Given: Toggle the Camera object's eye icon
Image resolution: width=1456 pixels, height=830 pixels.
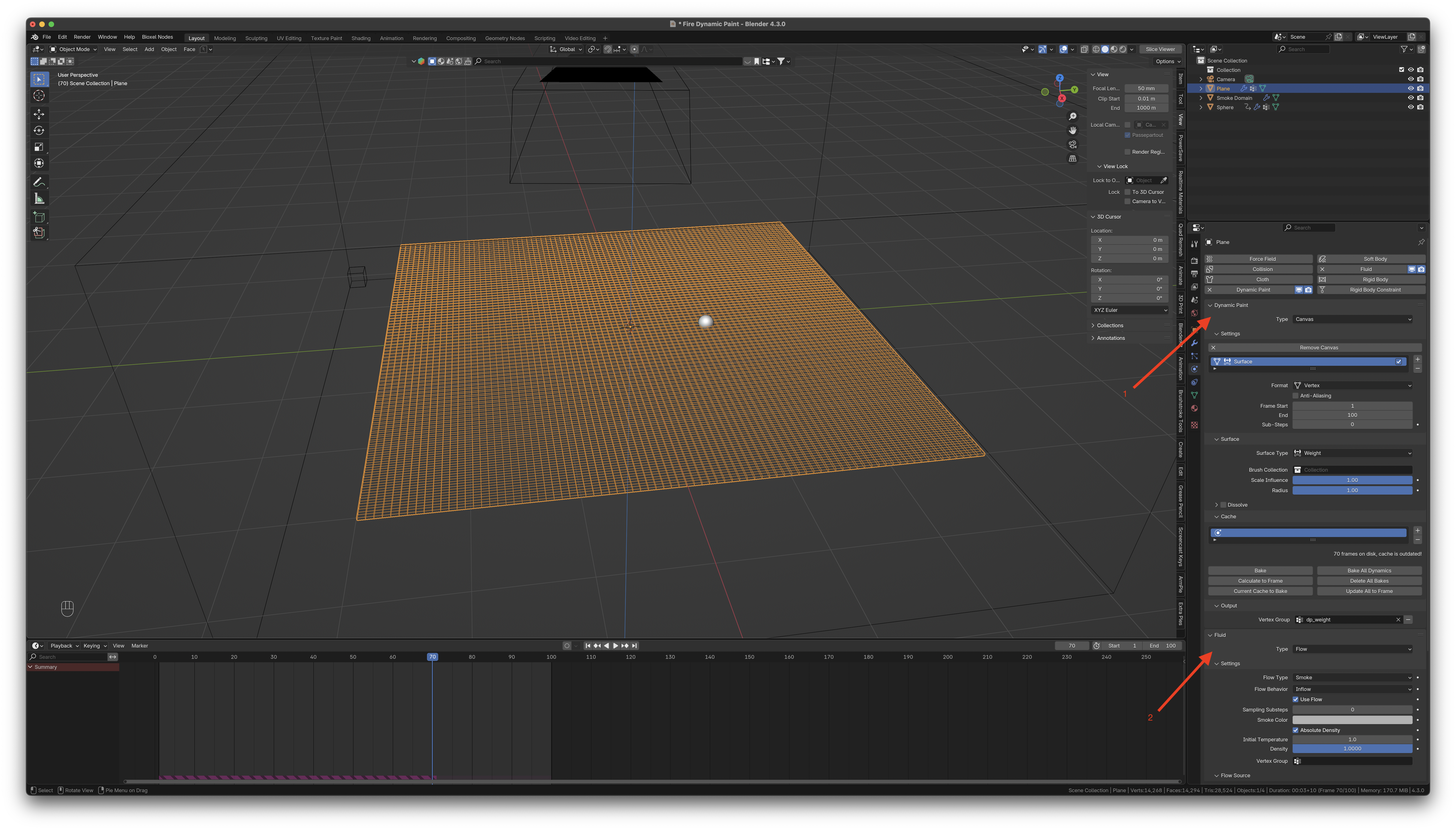Looking at the screenshot, I should tap(1411, 79).
